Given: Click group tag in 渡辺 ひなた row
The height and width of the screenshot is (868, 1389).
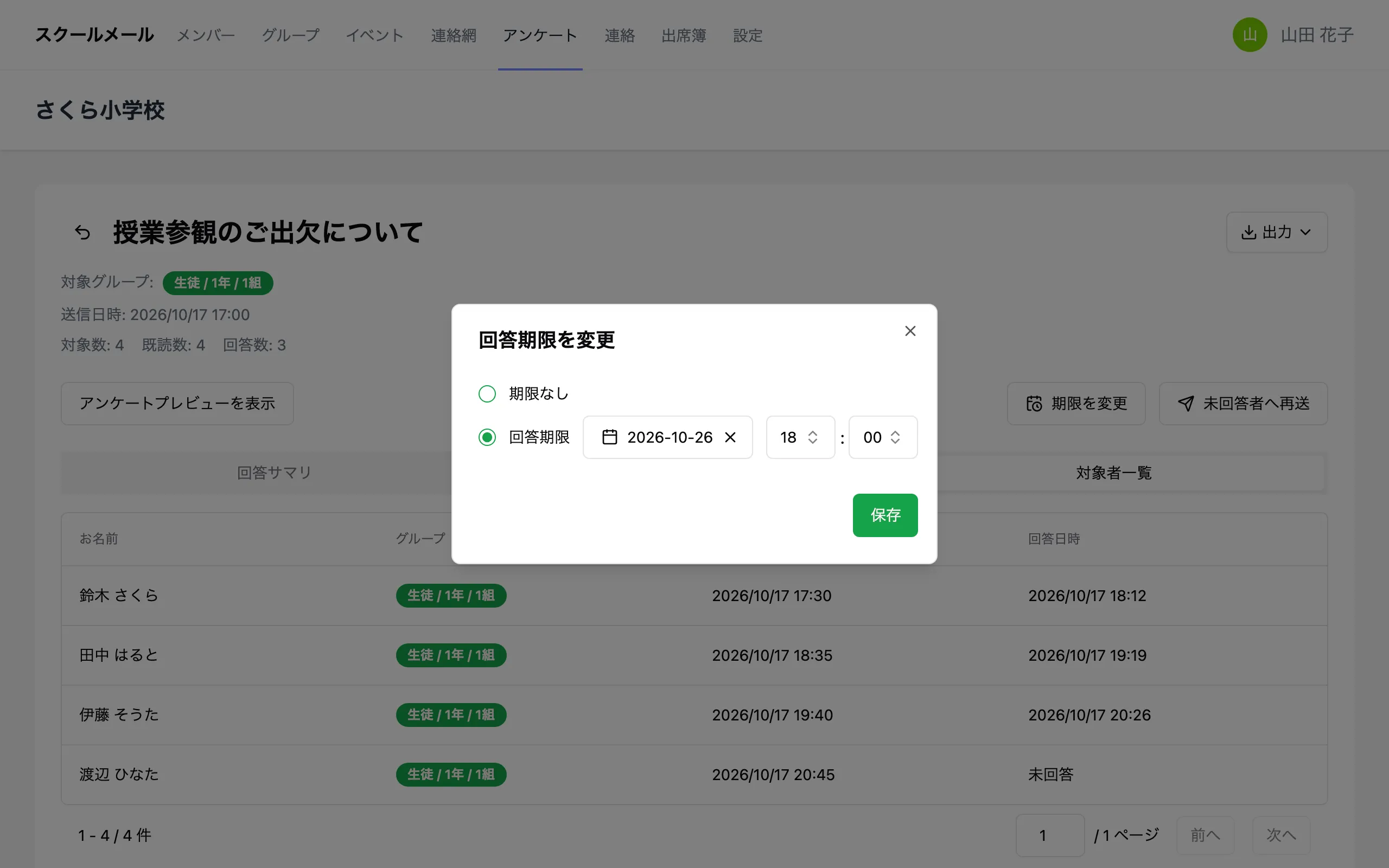Looking at the screenshot, I should coord(451,775).
